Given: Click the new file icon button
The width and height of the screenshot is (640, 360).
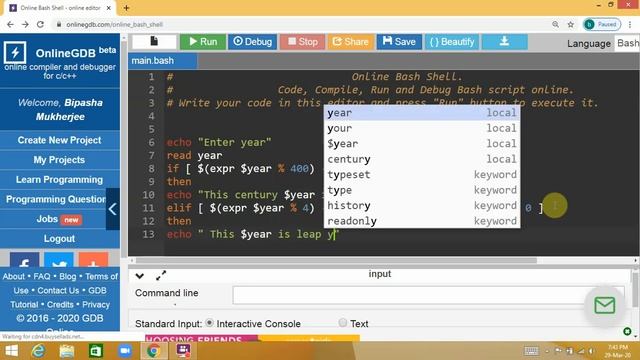Looking at the screenshot, I should [x=154, y=41].
